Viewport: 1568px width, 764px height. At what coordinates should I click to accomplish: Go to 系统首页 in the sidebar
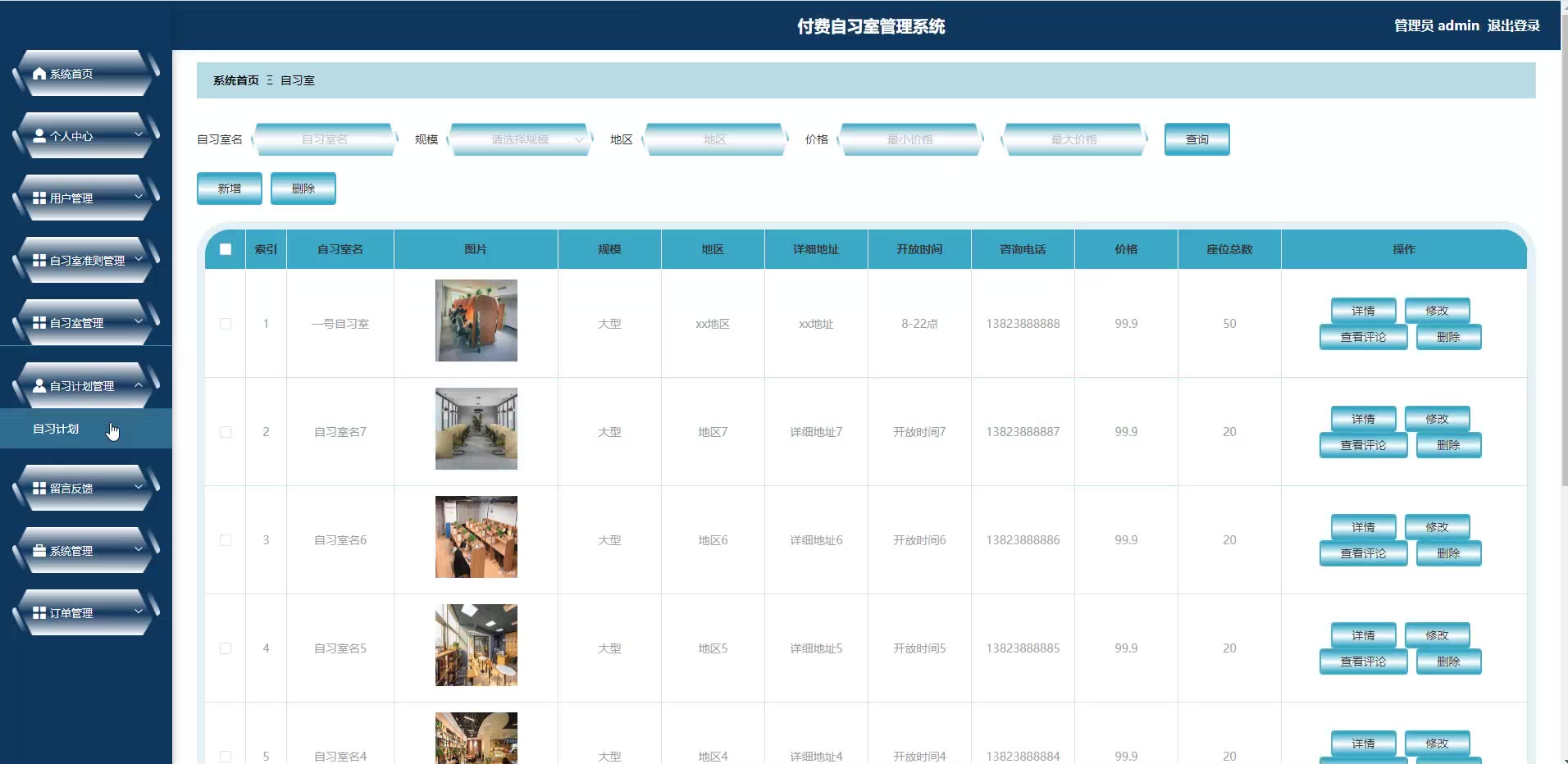[x=86, y=74]
